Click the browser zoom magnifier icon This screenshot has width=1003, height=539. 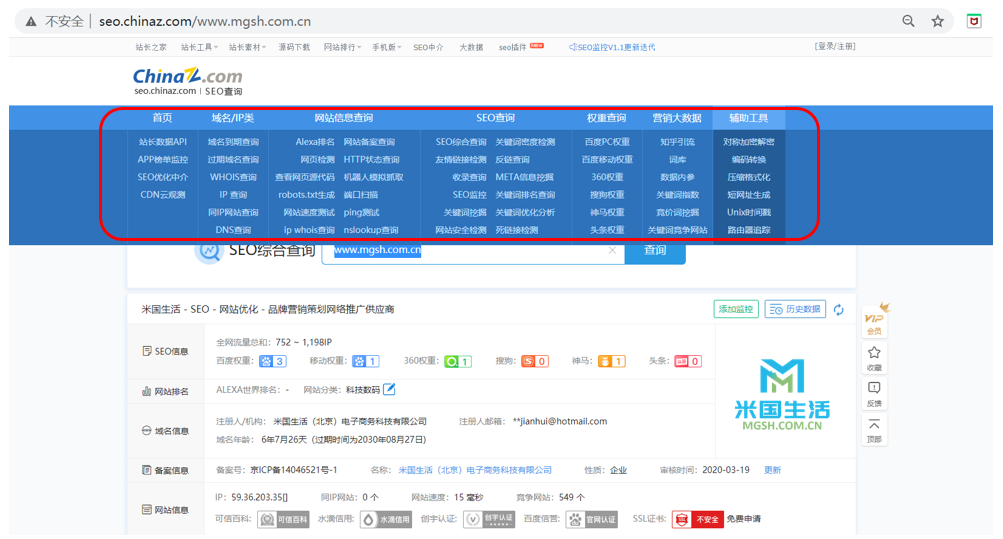pos(908,21)
